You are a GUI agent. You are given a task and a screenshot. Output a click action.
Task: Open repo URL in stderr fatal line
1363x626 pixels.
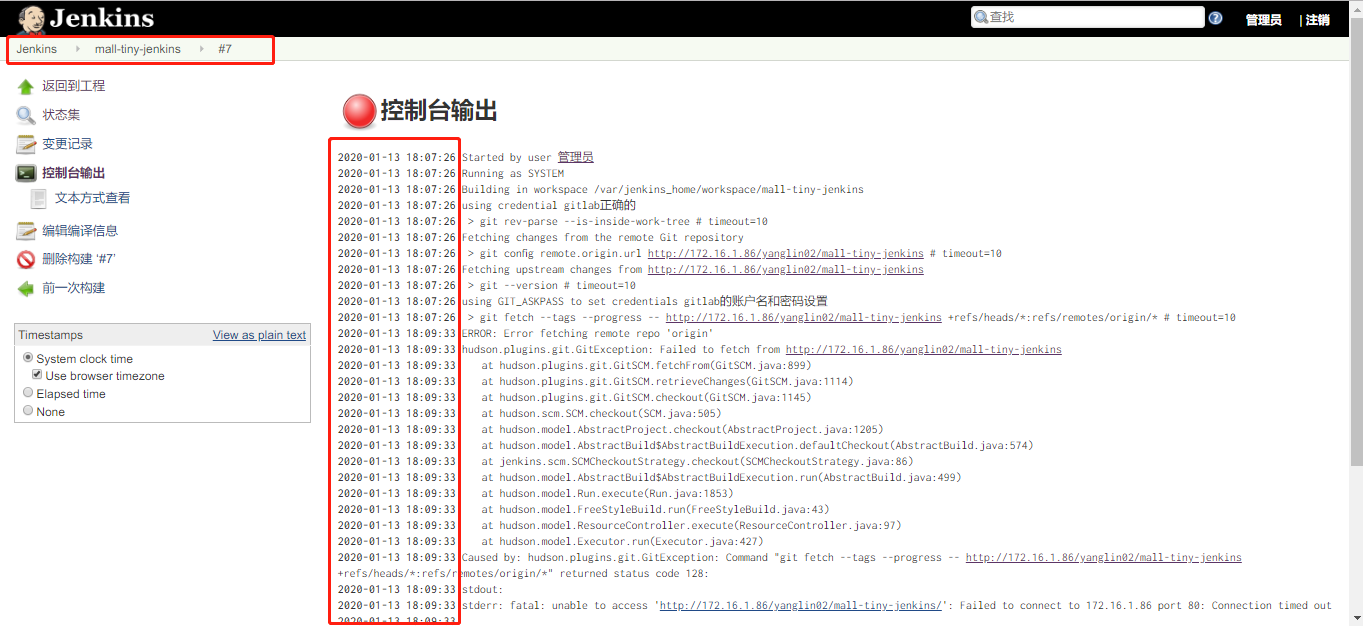point(801,605)
